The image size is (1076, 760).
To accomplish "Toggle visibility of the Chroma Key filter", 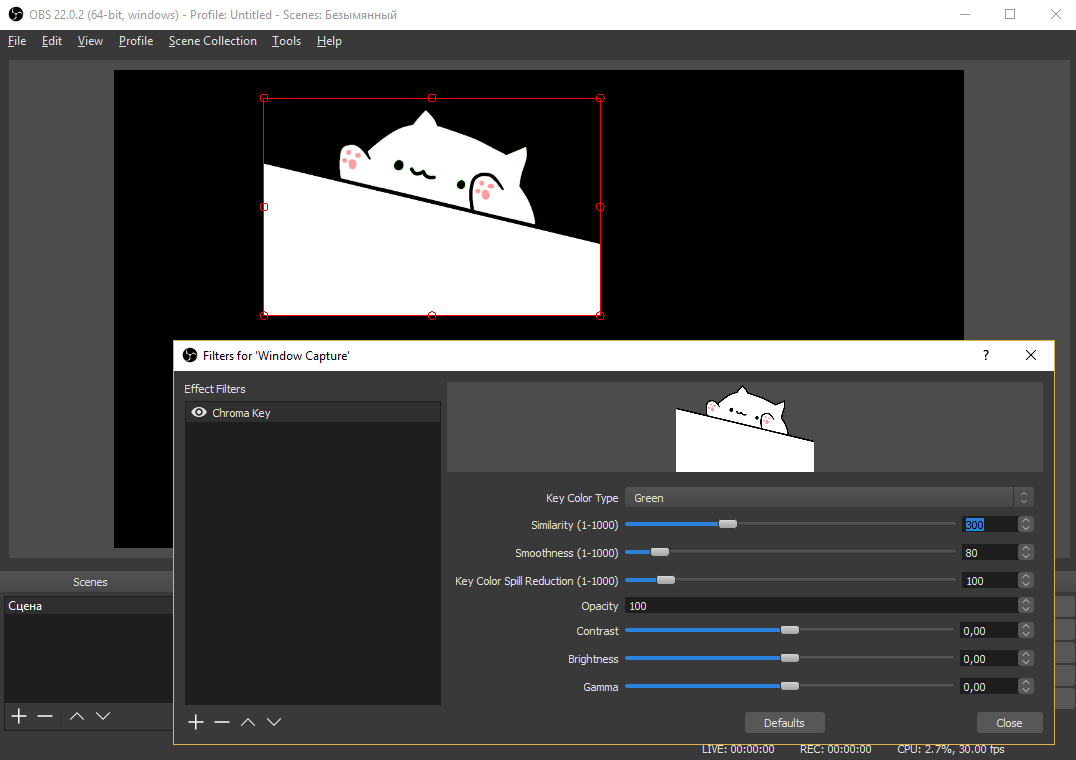I will [198, 412].
